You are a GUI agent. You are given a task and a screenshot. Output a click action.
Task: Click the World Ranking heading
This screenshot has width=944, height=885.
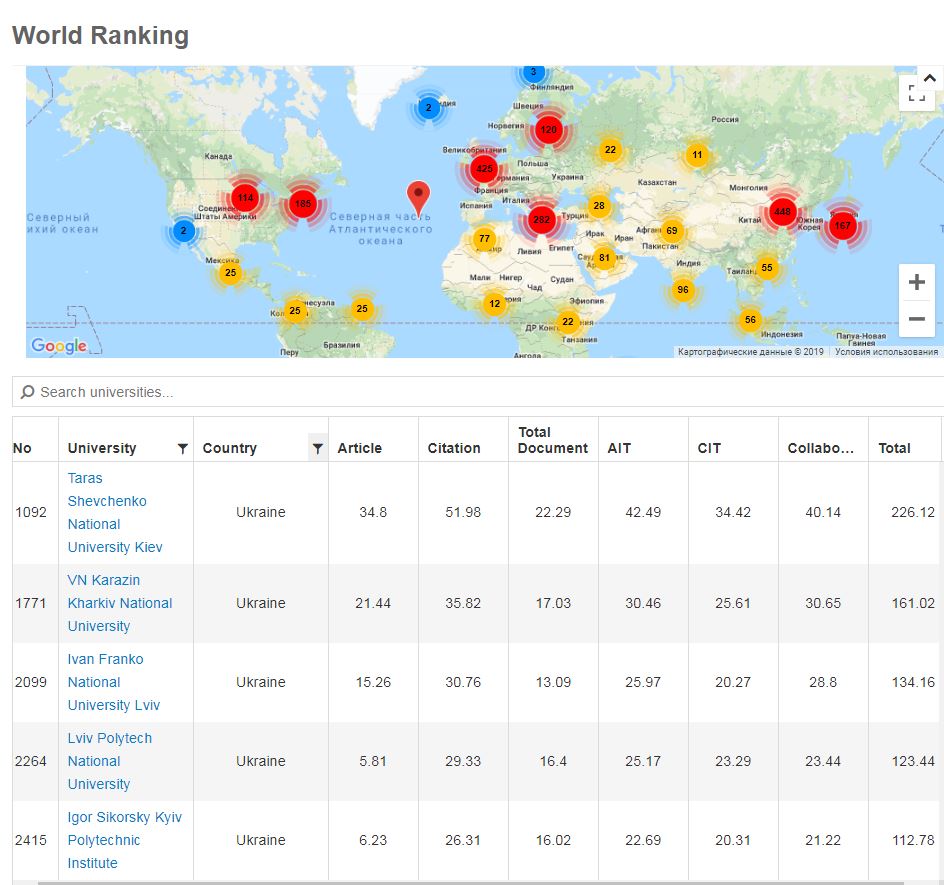point(101,36)
